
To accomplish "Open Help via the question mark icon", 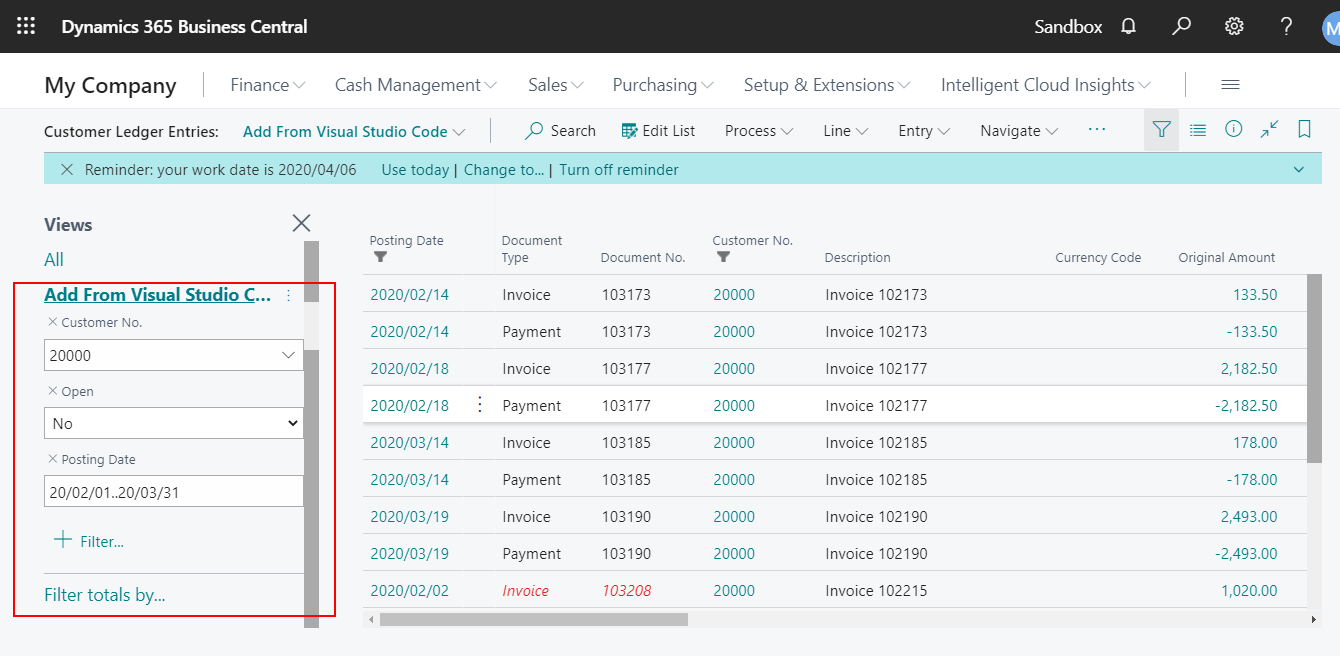I will [x=1286, y=26].
